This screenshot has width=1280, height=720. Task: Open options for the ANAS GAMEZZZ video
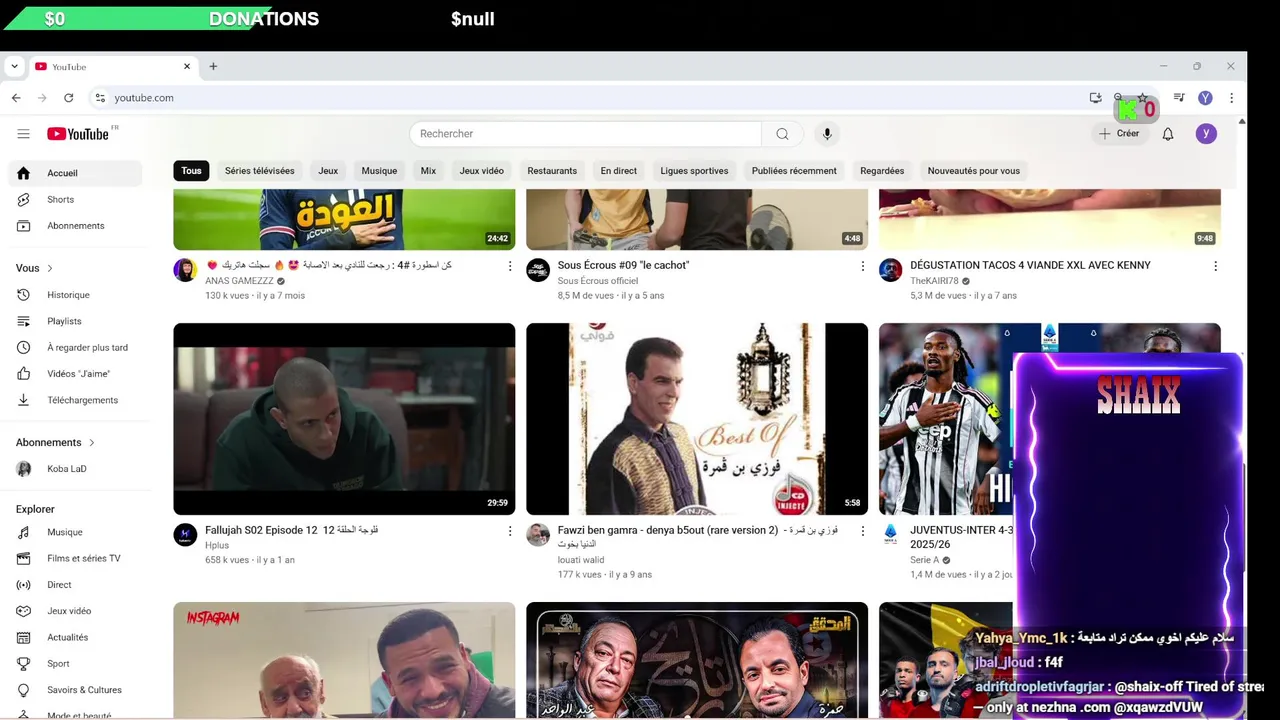[510, 266]
